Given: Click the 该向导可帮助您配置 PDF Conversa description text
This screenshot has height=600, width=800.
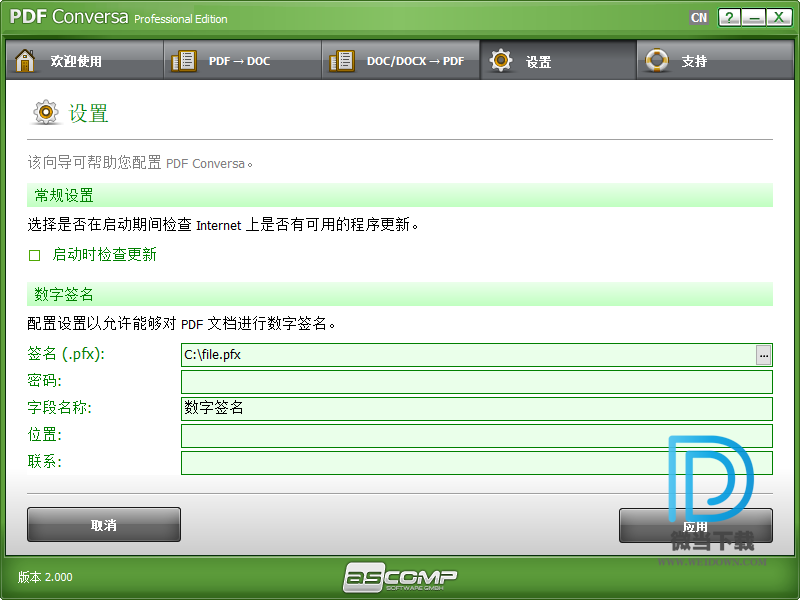Looking at the screenshot, I should (140, 163).
